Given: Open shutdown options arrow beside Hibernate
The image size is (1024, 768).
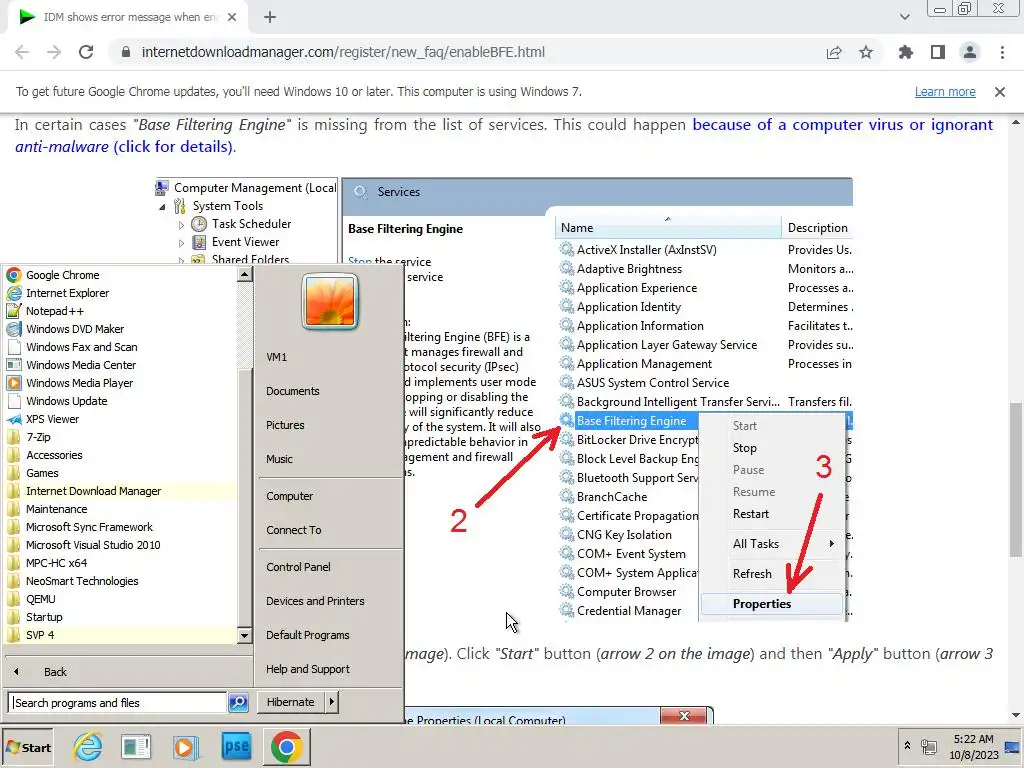Looking at the screenshot, I should click(x=332, y=702).
